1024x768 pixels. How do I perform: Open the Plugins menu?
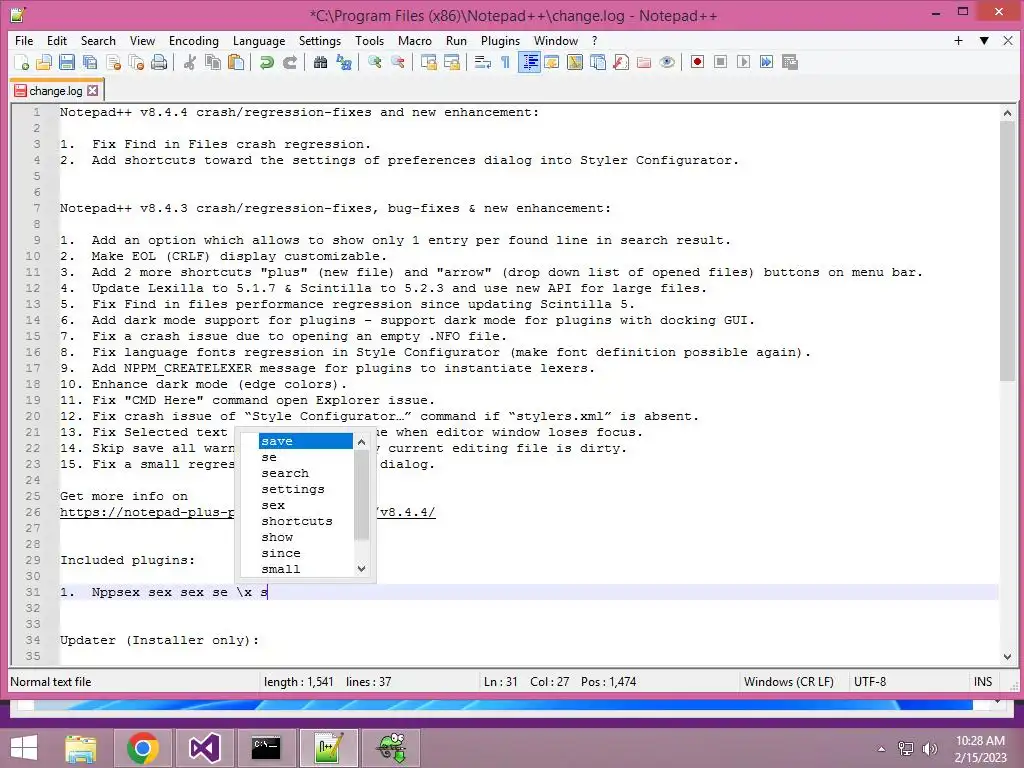click(500, 40)
